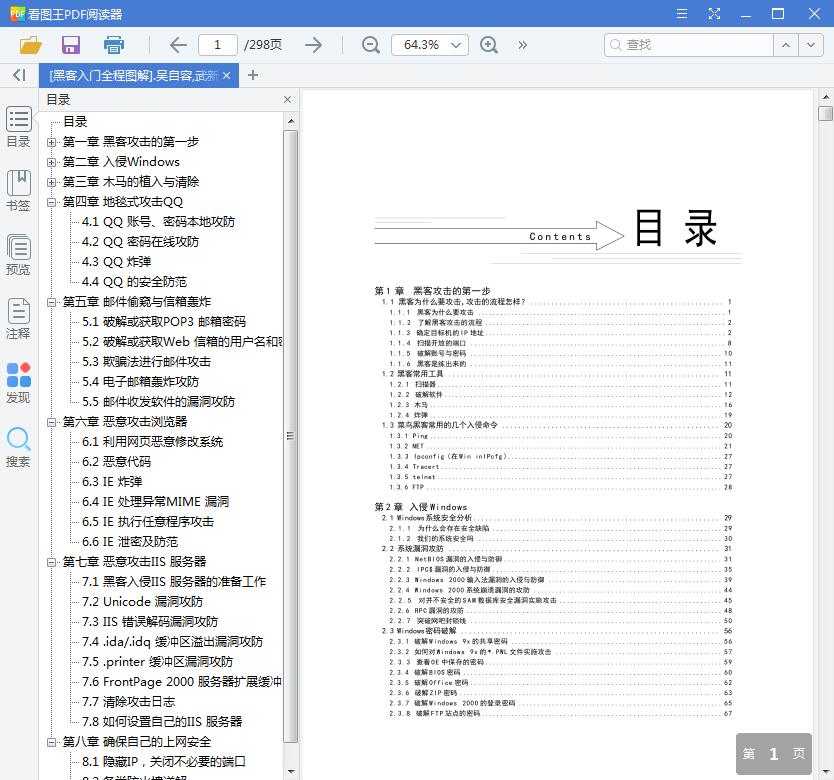Open the zoom level dropdown showing 64.3%

(x=429, y=45)
